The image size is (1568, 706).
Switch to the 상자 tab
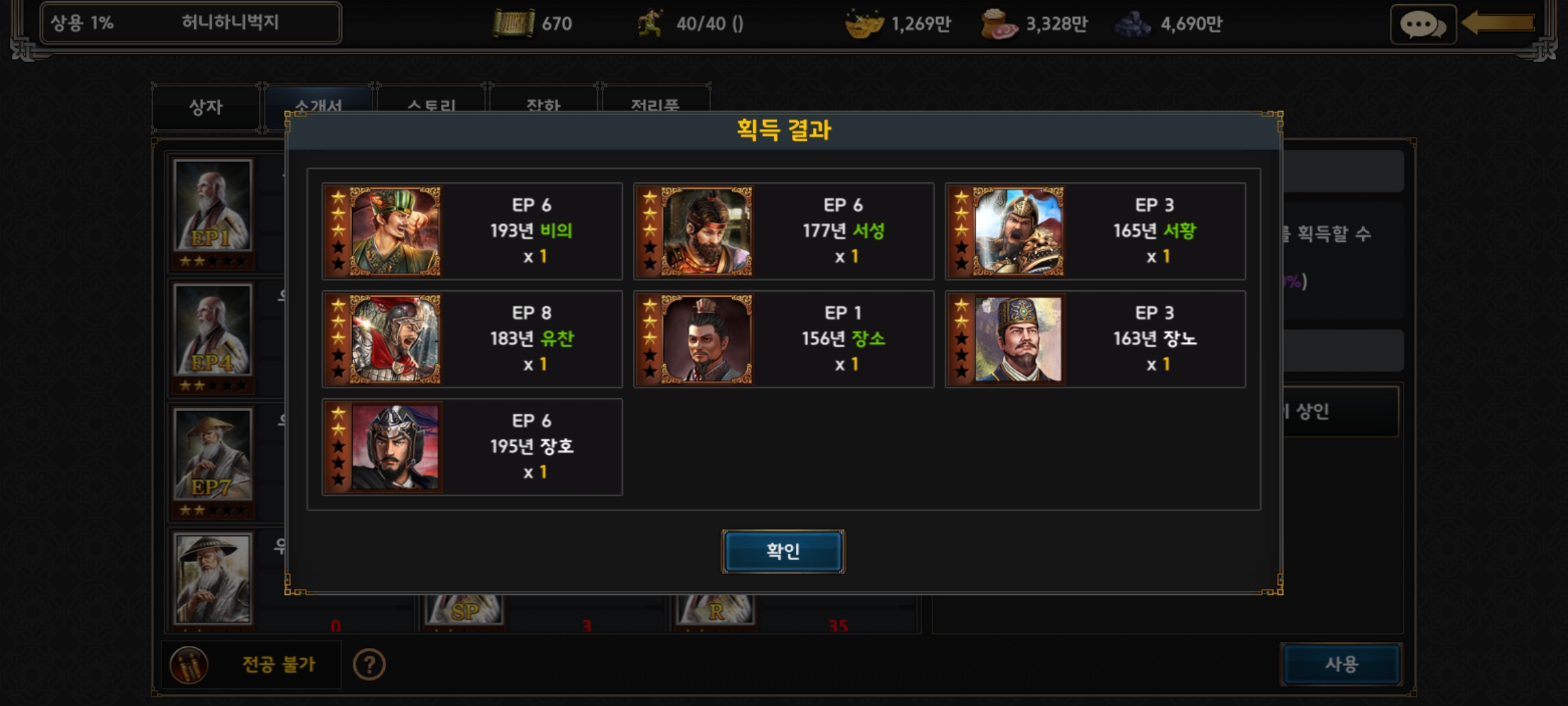tap(206, 107)
